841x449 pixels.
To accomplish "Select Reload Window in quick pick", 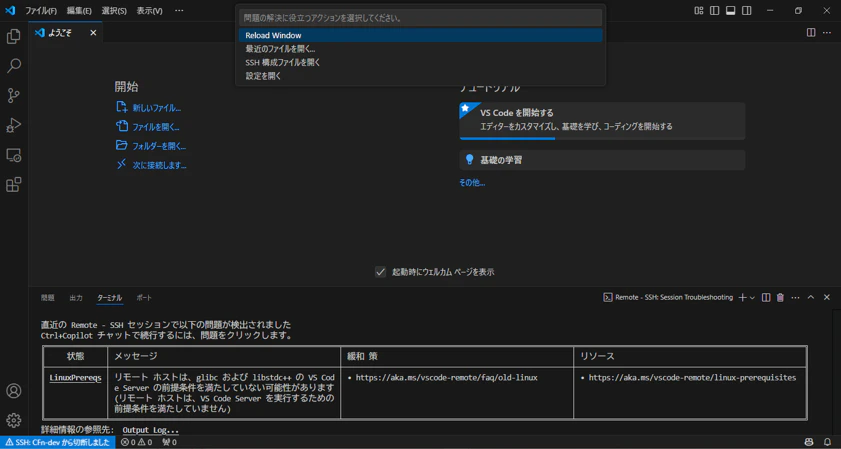I will (420, 35).
